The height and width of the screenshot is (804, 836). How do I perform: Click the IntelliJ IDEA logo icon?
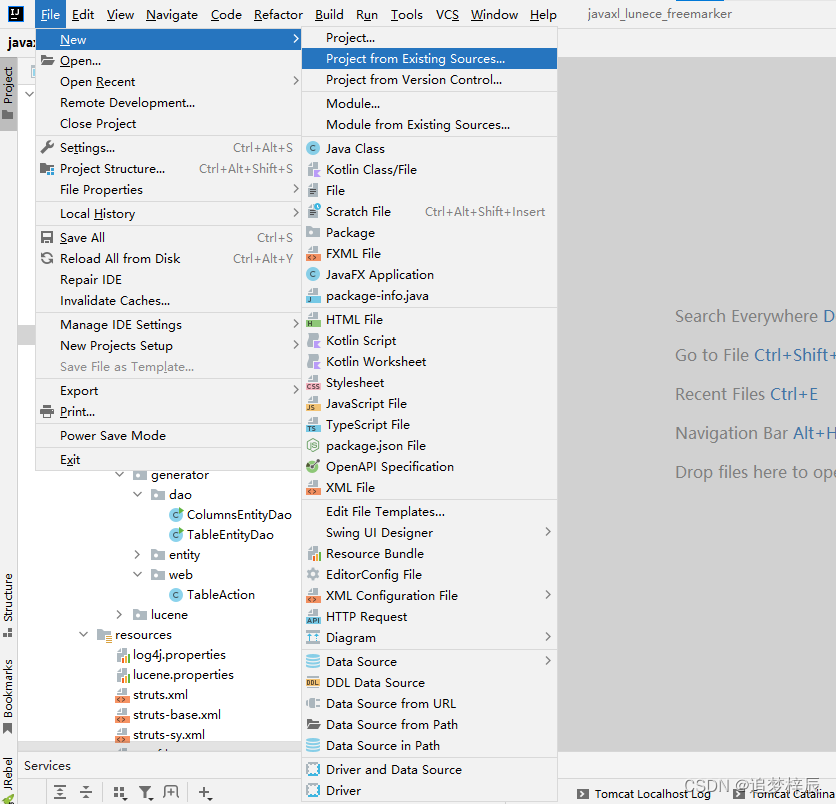[16, 13]
